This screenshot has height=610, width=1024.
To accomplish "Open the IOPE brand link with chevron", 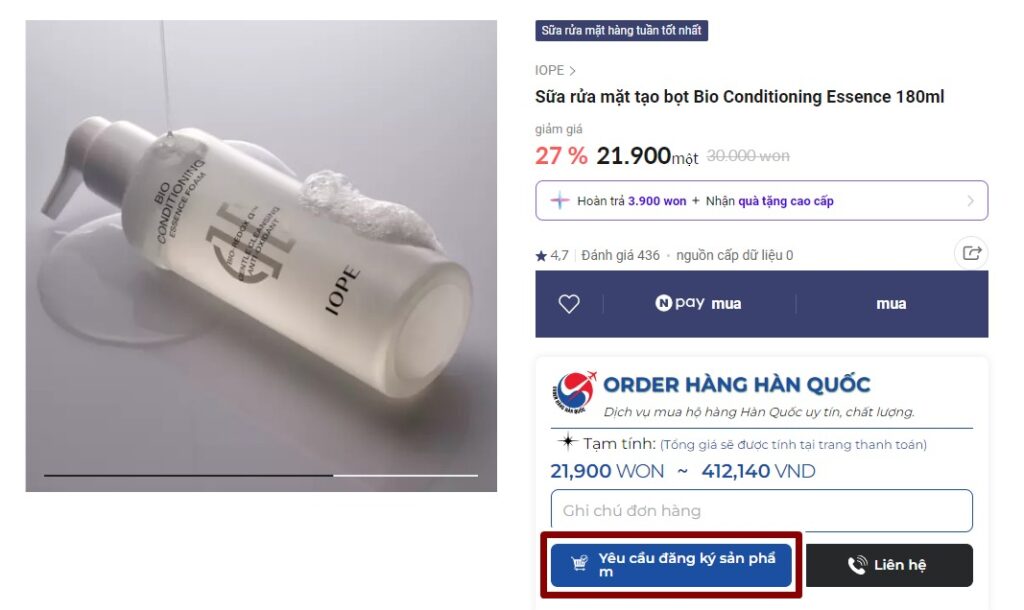I will [555, 71].
